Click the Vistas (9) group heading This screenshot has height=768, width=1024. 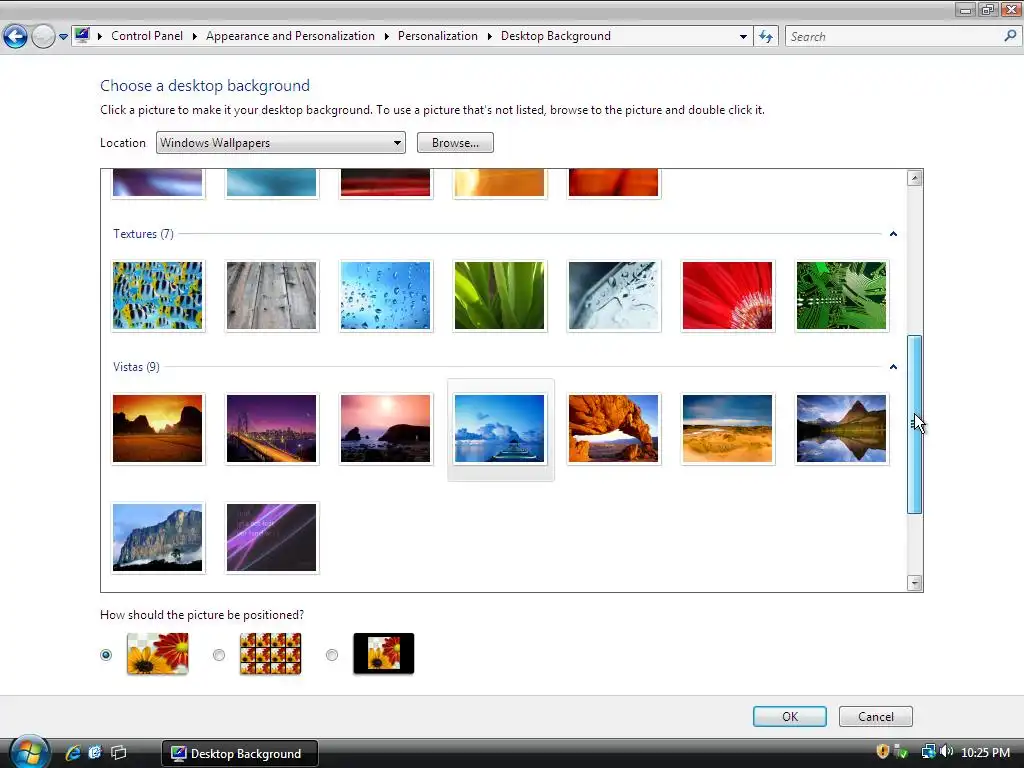point(136,367)
